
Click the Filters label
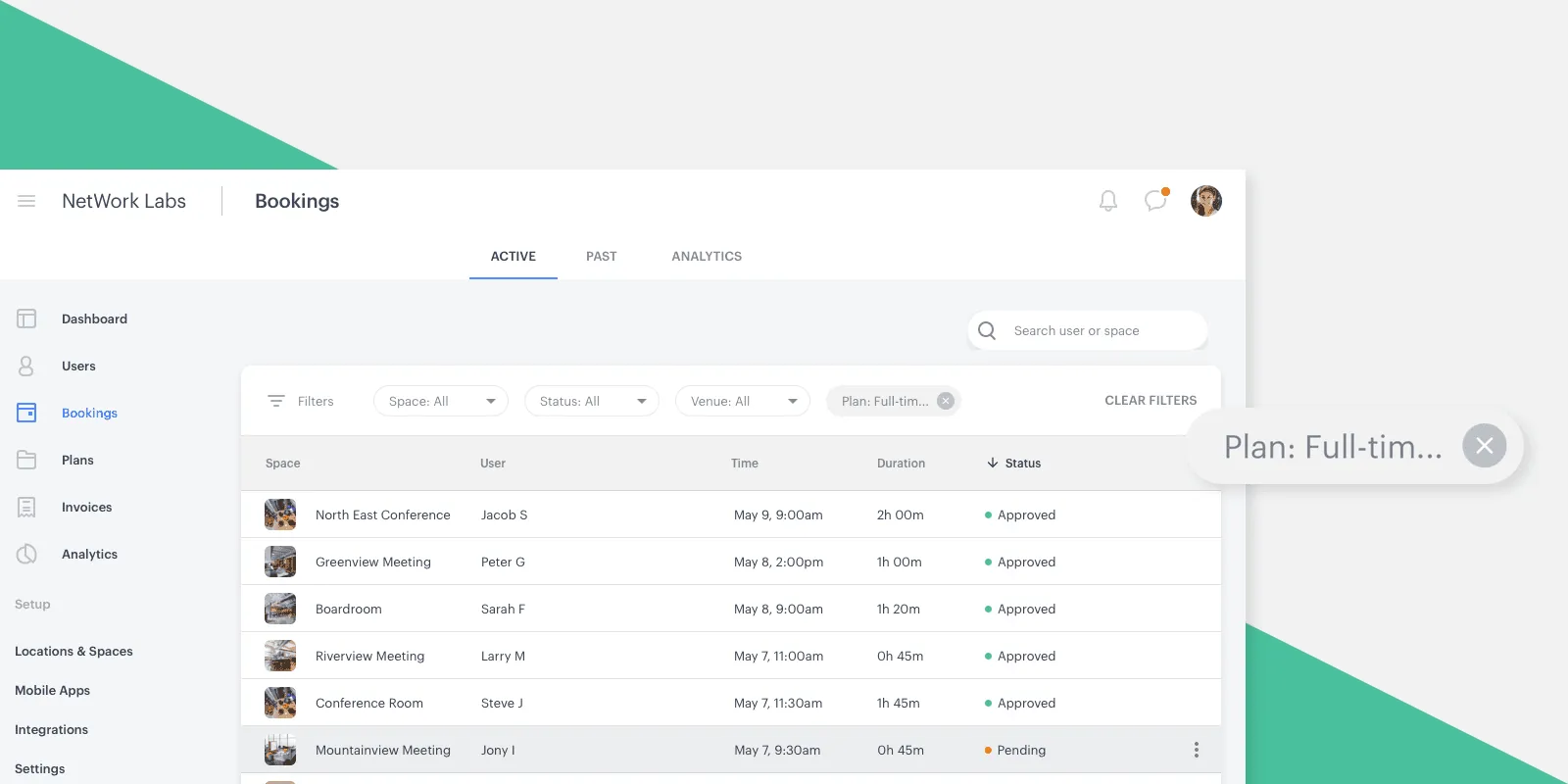316,401
